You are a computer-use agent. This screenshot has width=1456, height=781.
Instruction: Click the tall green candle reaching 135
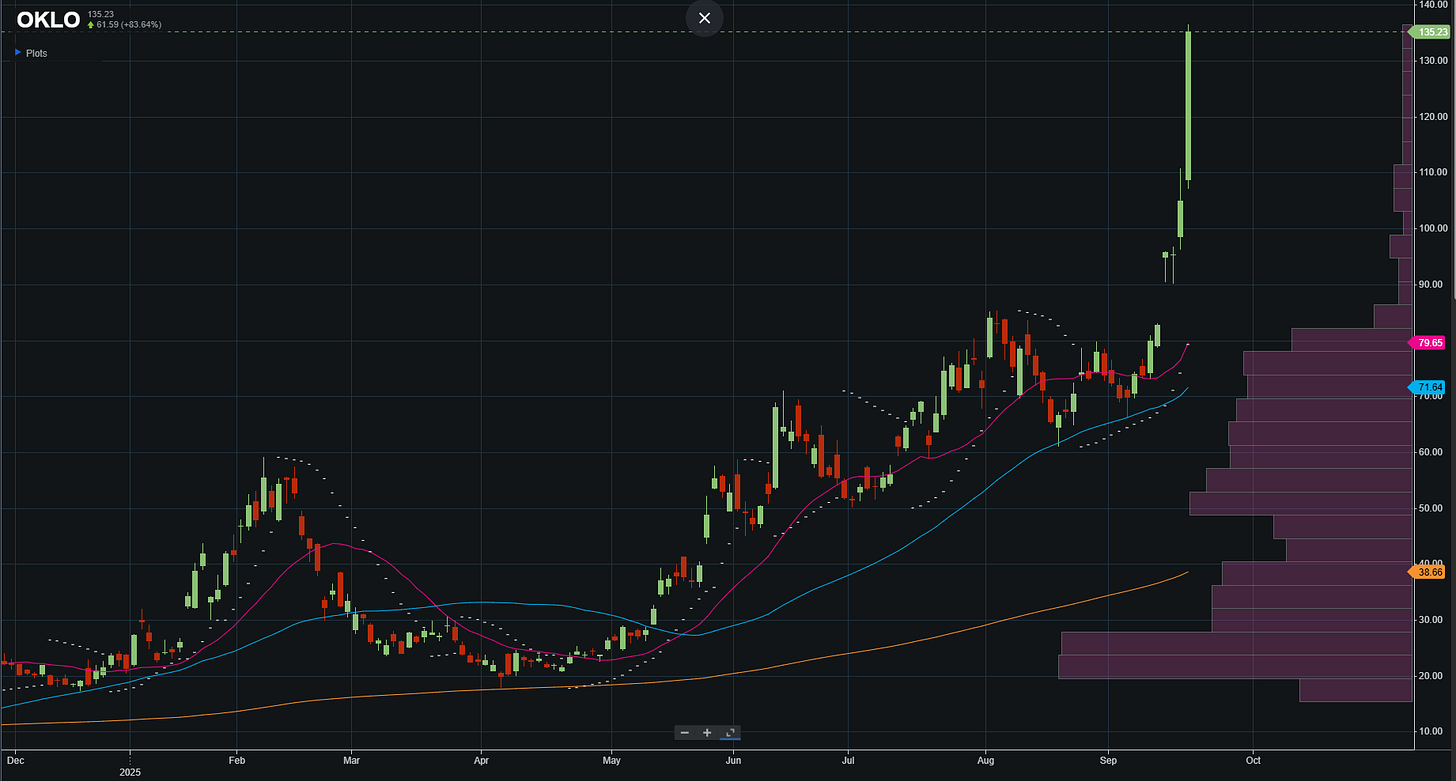[x=1188, y=105]
